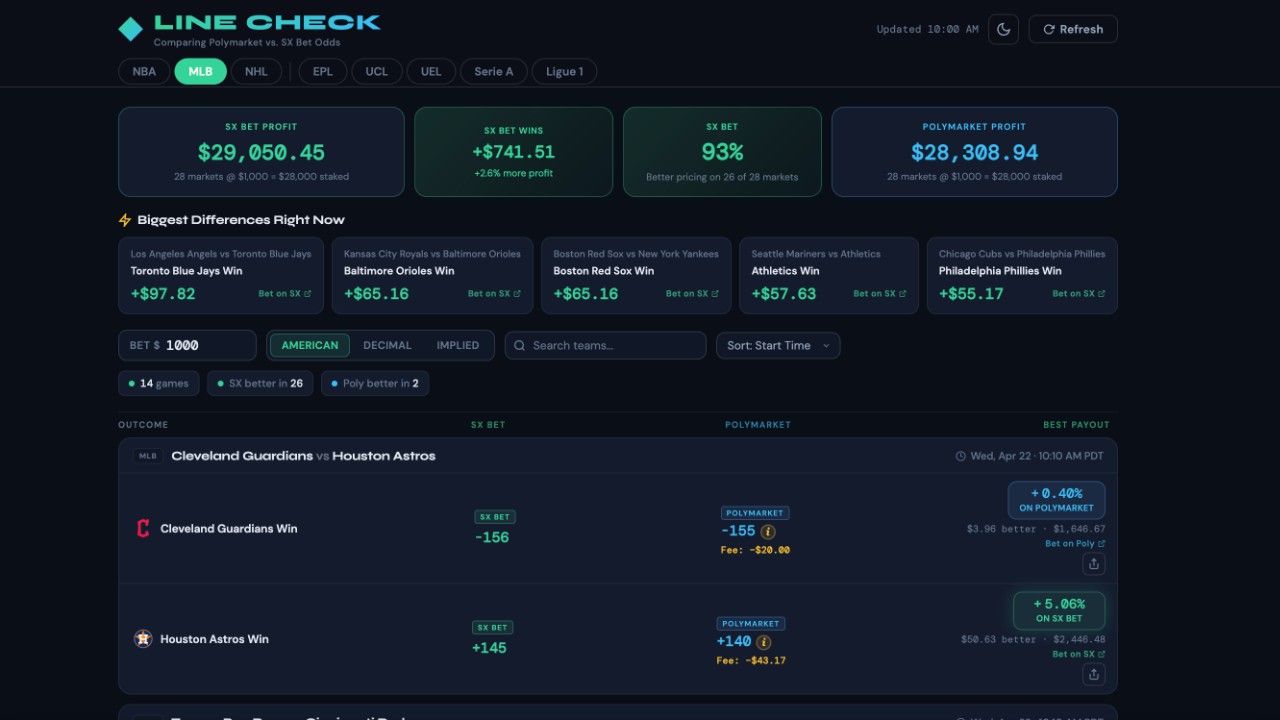
Task: Click the Refresh button
Action: click(1073, 29)
